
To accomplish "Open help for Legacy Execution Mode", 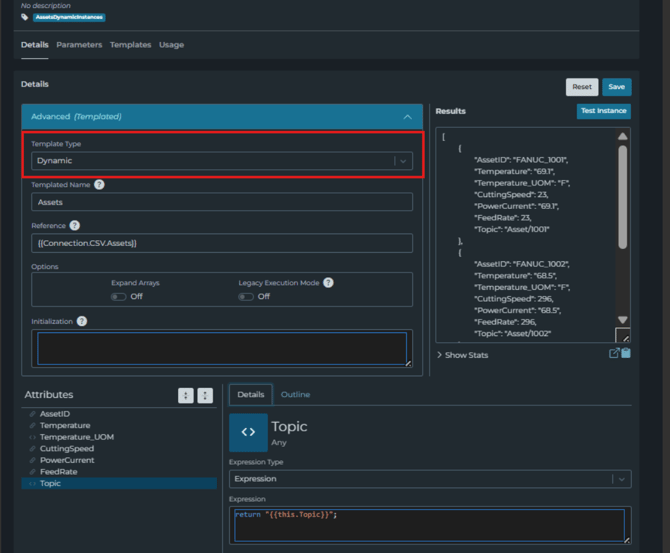I will tap(328, 283).
